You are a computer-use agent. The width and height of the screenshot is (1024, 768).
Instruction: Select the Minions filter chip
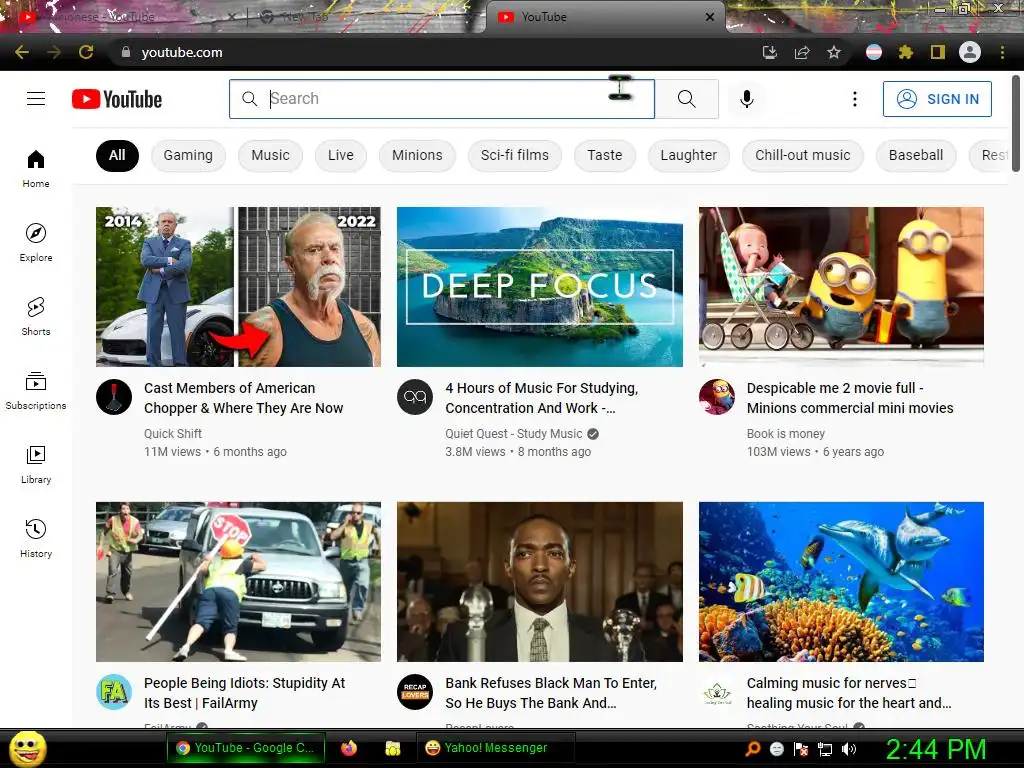point(417,155)
